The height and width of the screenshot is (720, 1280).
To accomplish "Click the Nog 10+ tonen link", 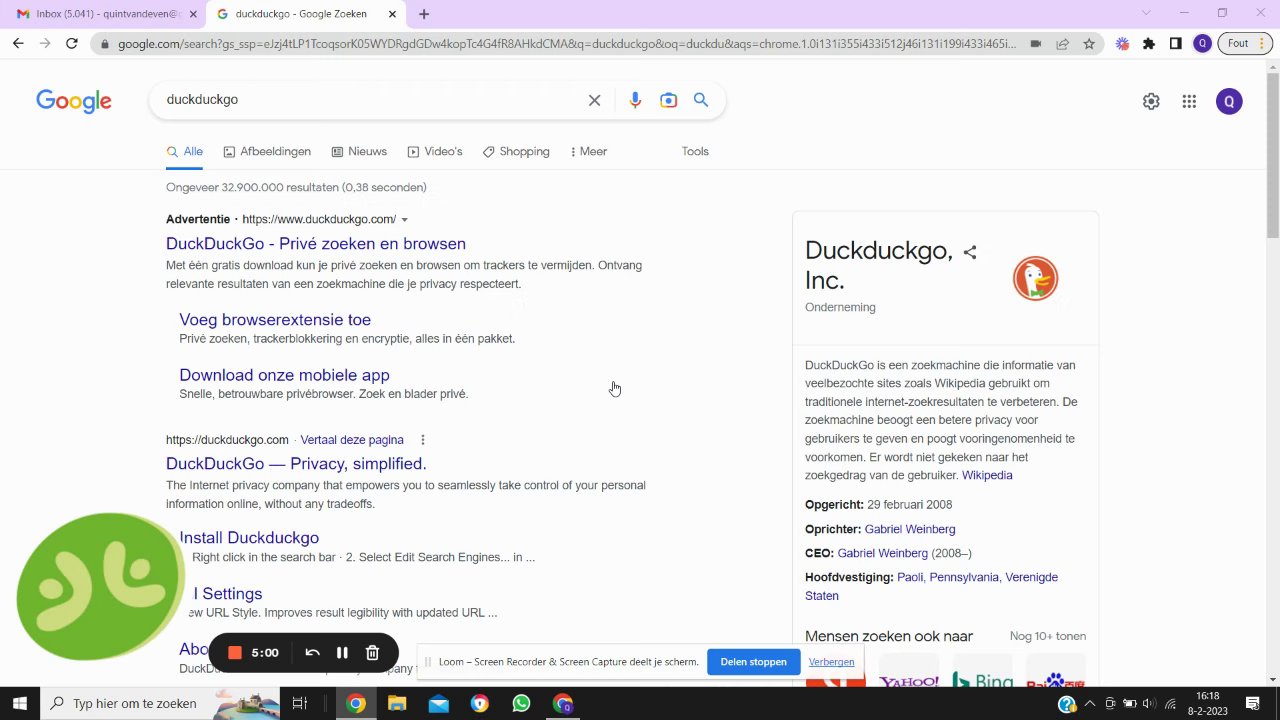I will (1048, 636).
